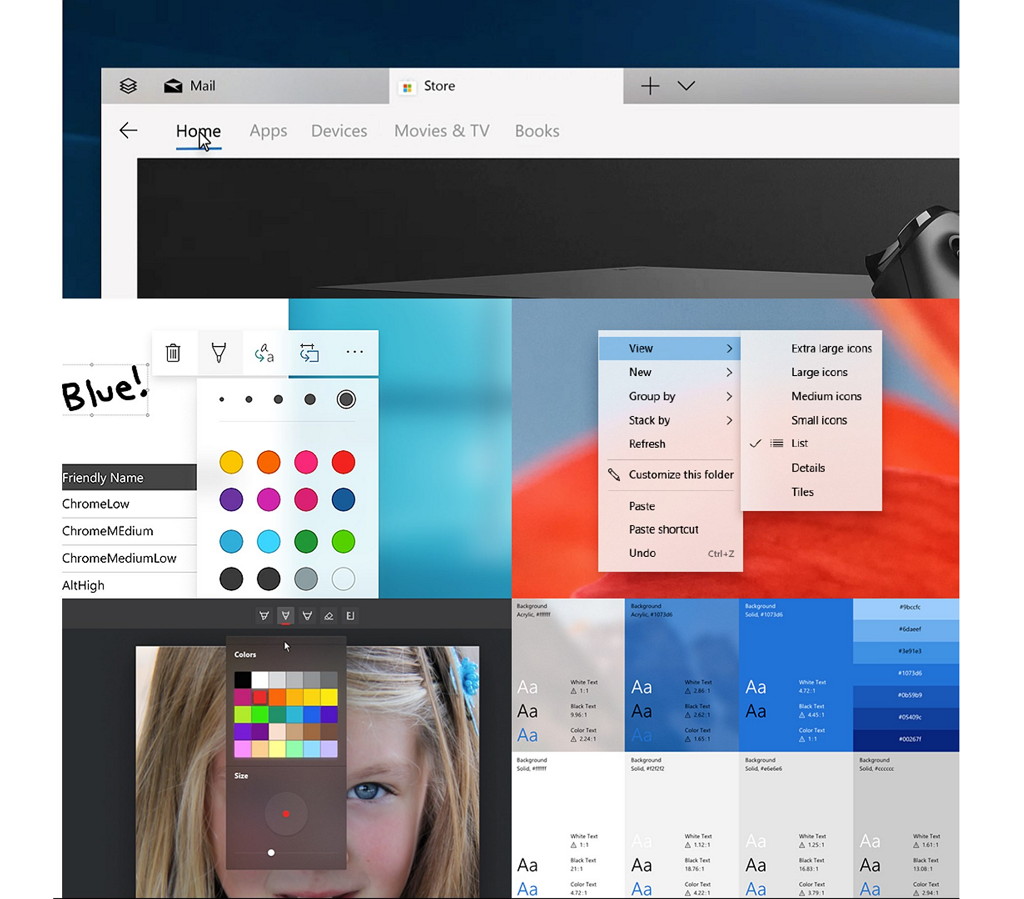Select the largest ringed stroke size dot
This screenshot has width=1024, height=899.
(x=346, y=399)
